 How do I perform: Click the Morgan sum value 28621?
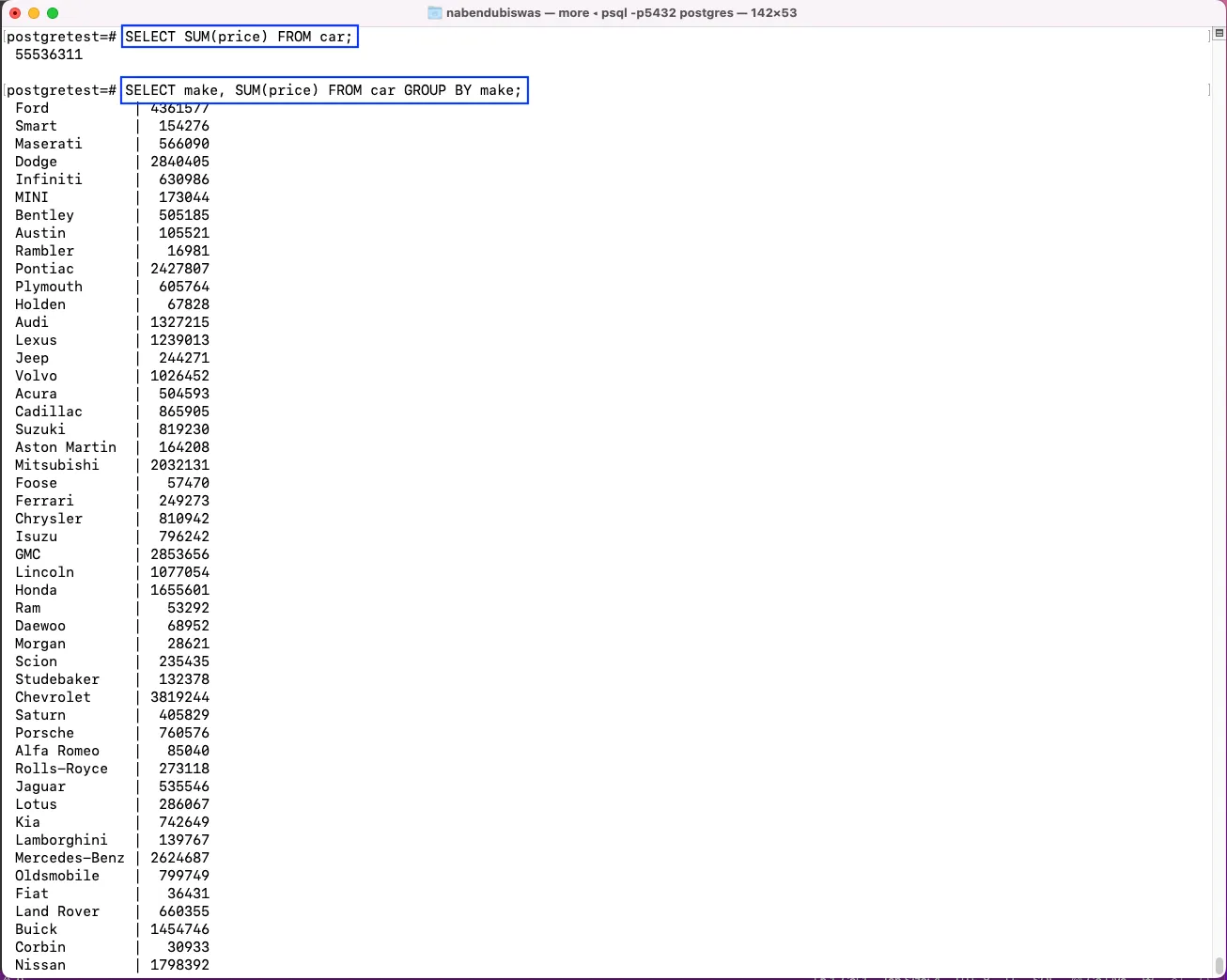point(189,644)
